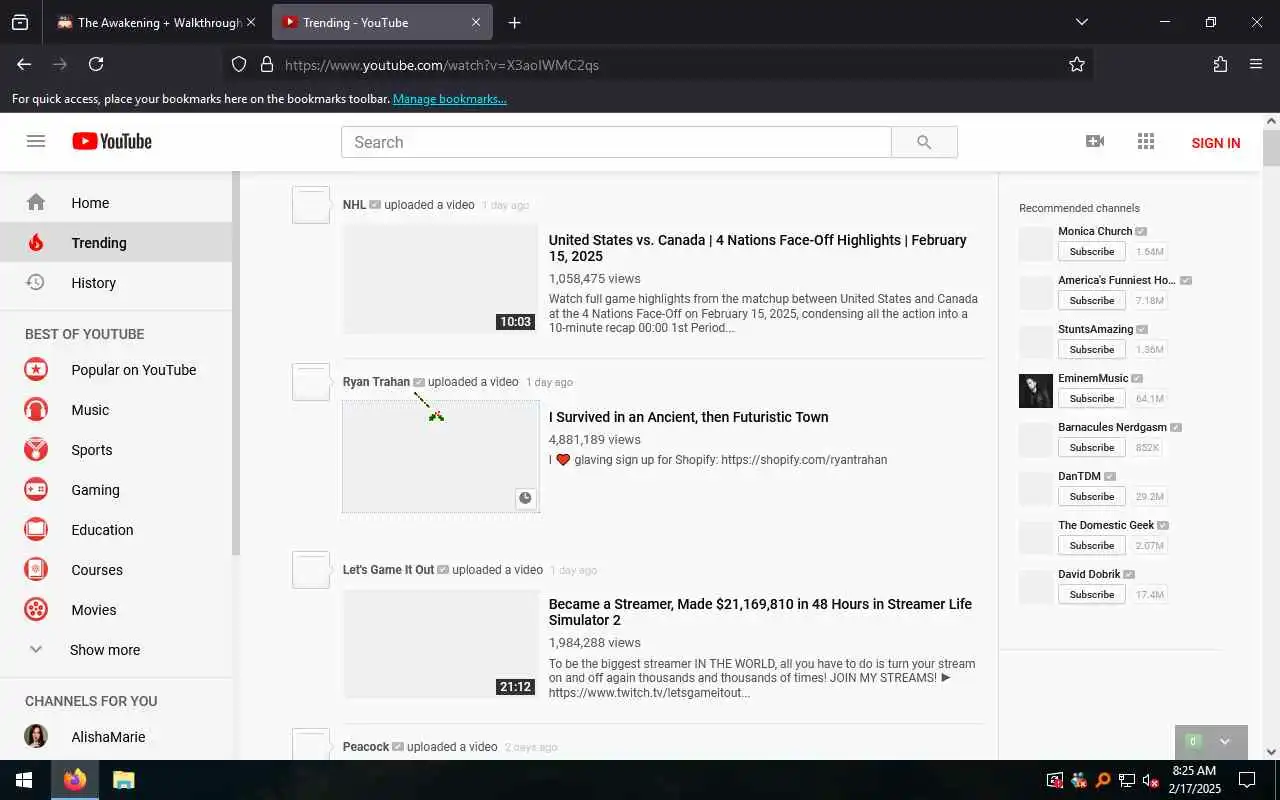Click the Manage bookmarks link

pyautogui.click(x=449, y=98)
